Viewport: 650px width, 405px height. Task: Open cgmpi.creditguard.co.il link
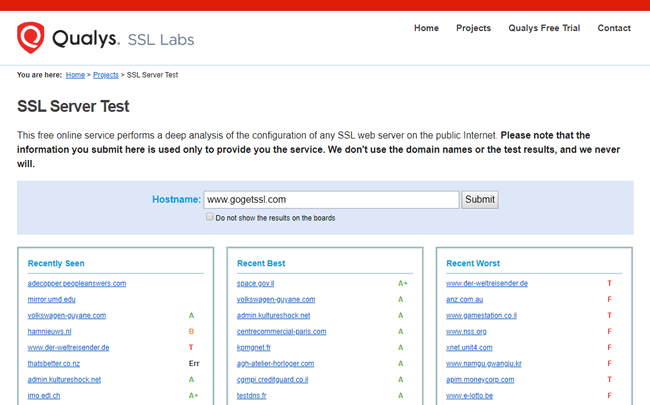272,380
